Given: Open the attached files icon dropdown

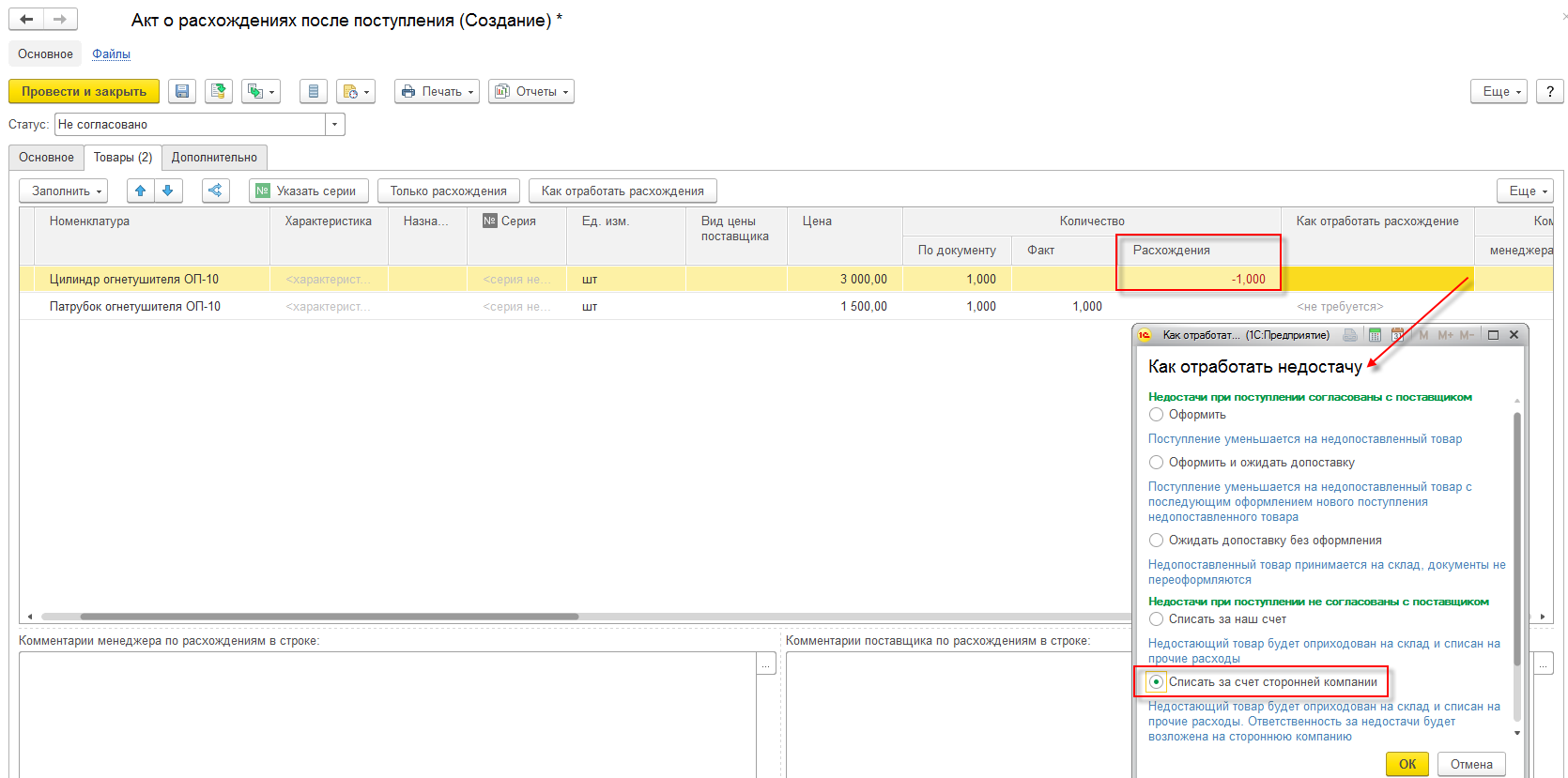Looking at the screenshot, I should coord(356,91).
